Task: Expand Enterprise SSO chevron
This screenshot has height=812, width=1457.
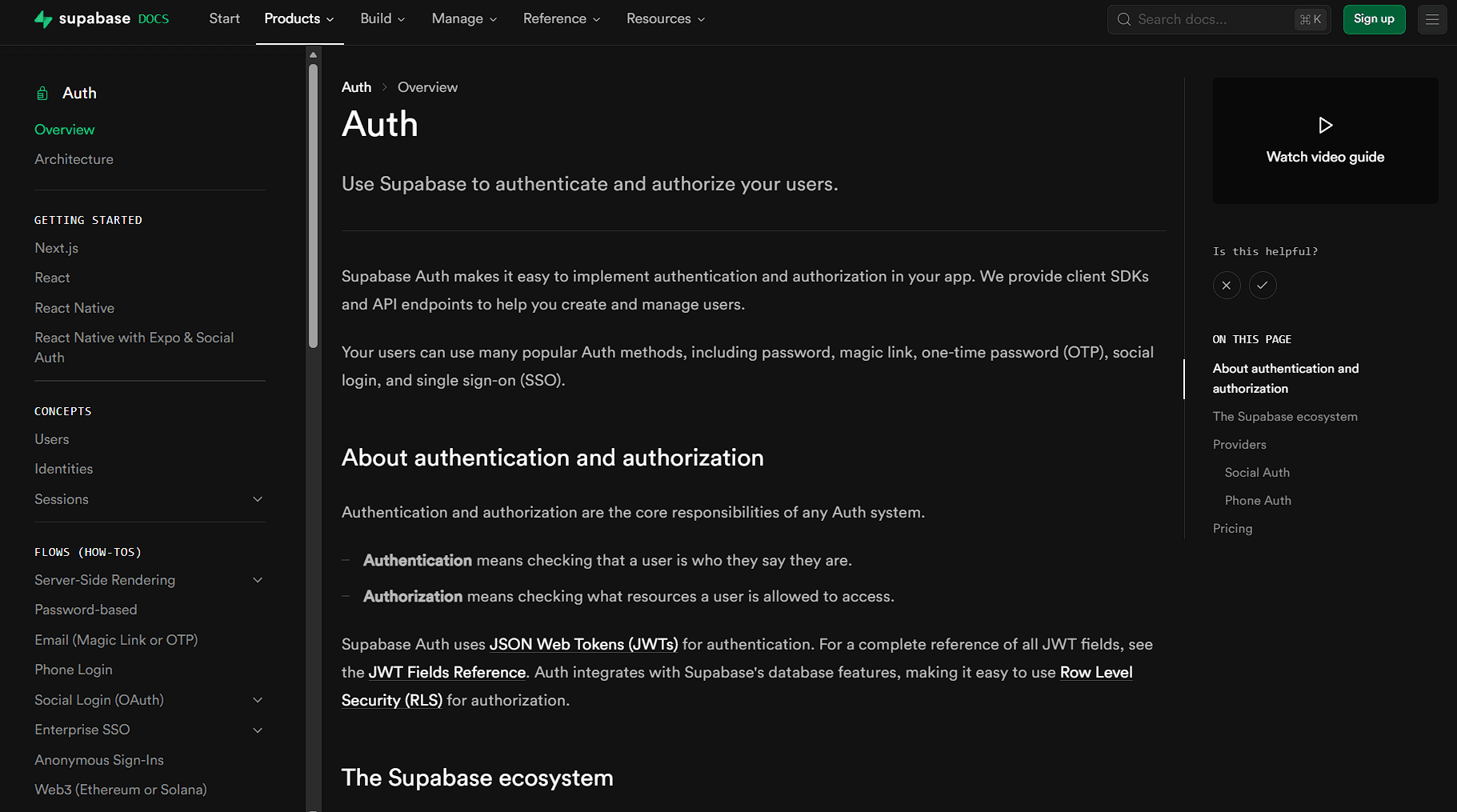Action: click(258, 730)
